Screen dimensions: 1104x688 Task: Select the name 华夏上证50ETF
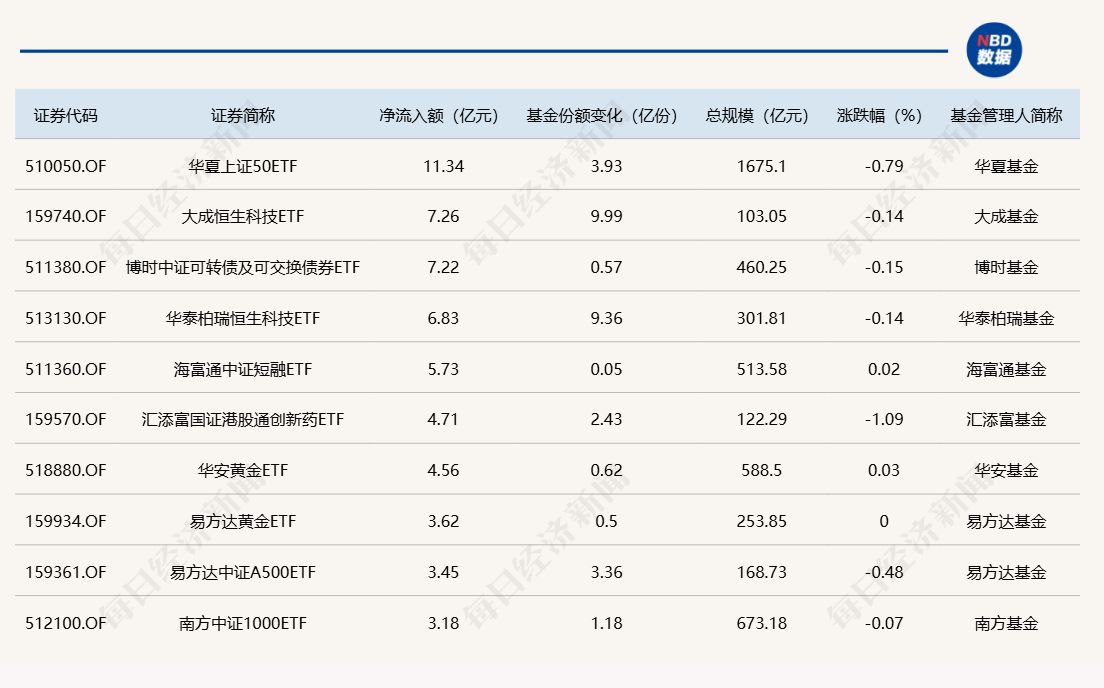click(x=243, y=166)
